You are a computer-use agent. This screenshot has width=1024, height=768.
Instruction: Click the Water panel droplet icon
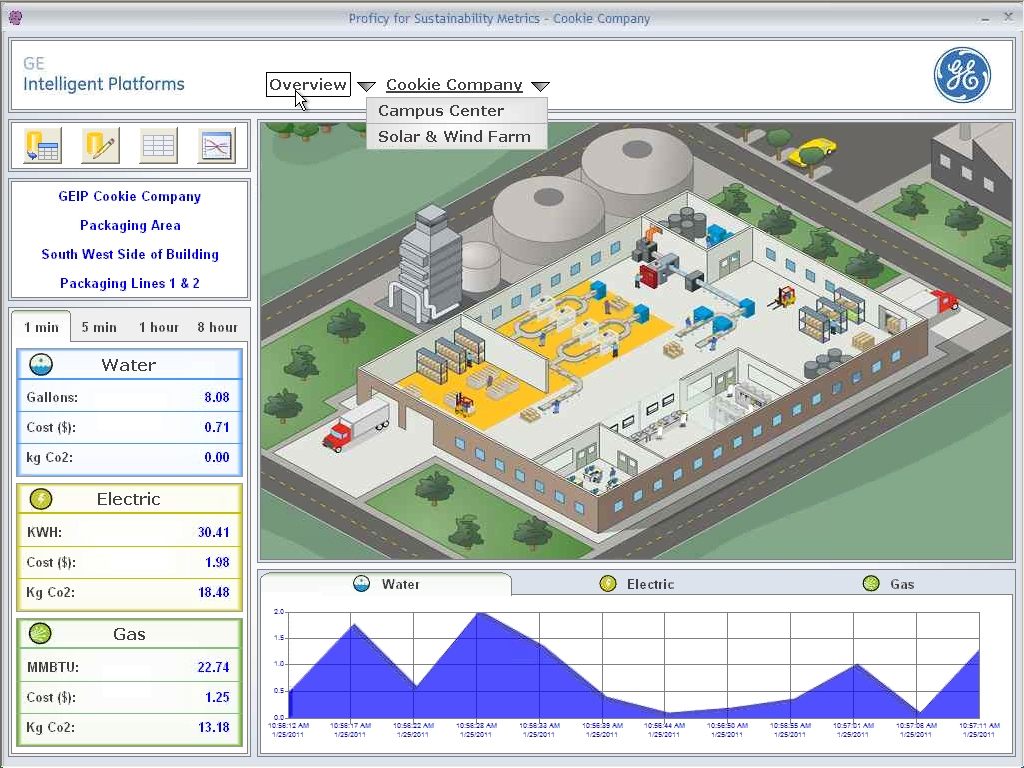tap(41, 364)
